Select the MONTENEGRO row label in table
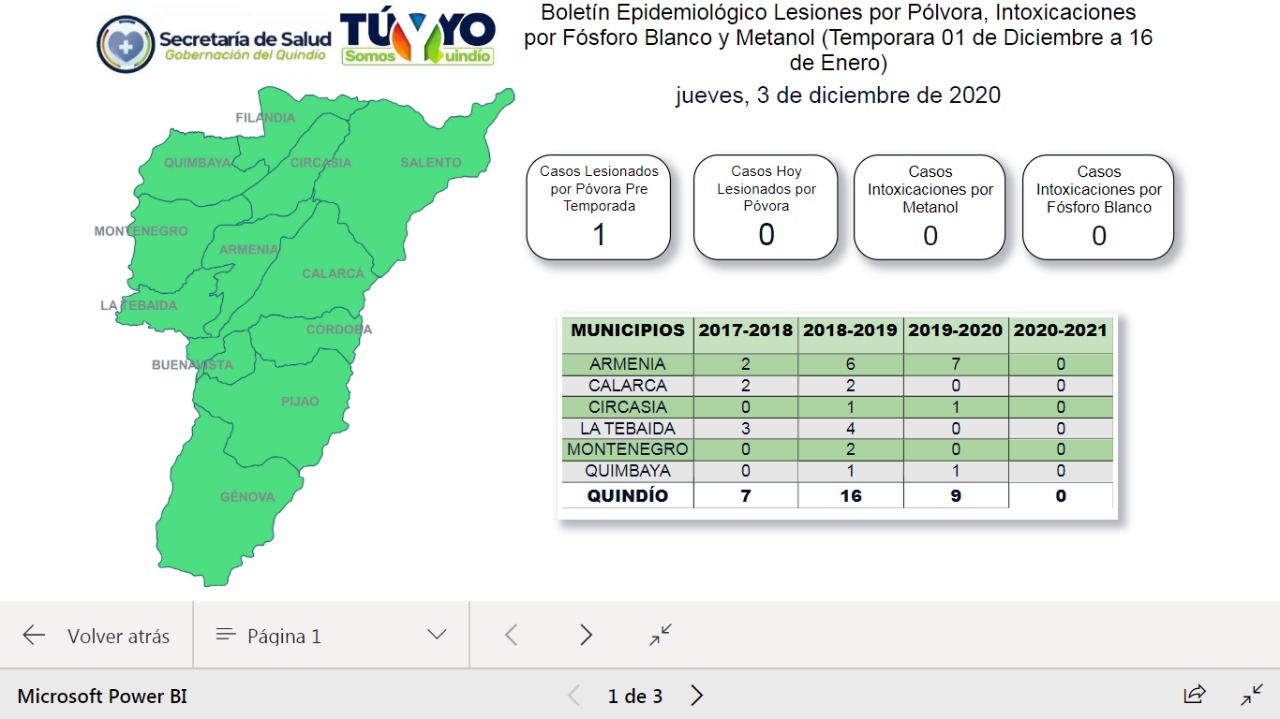Image resolution: width=1280 pixels, height=719 pixels. 627,450
